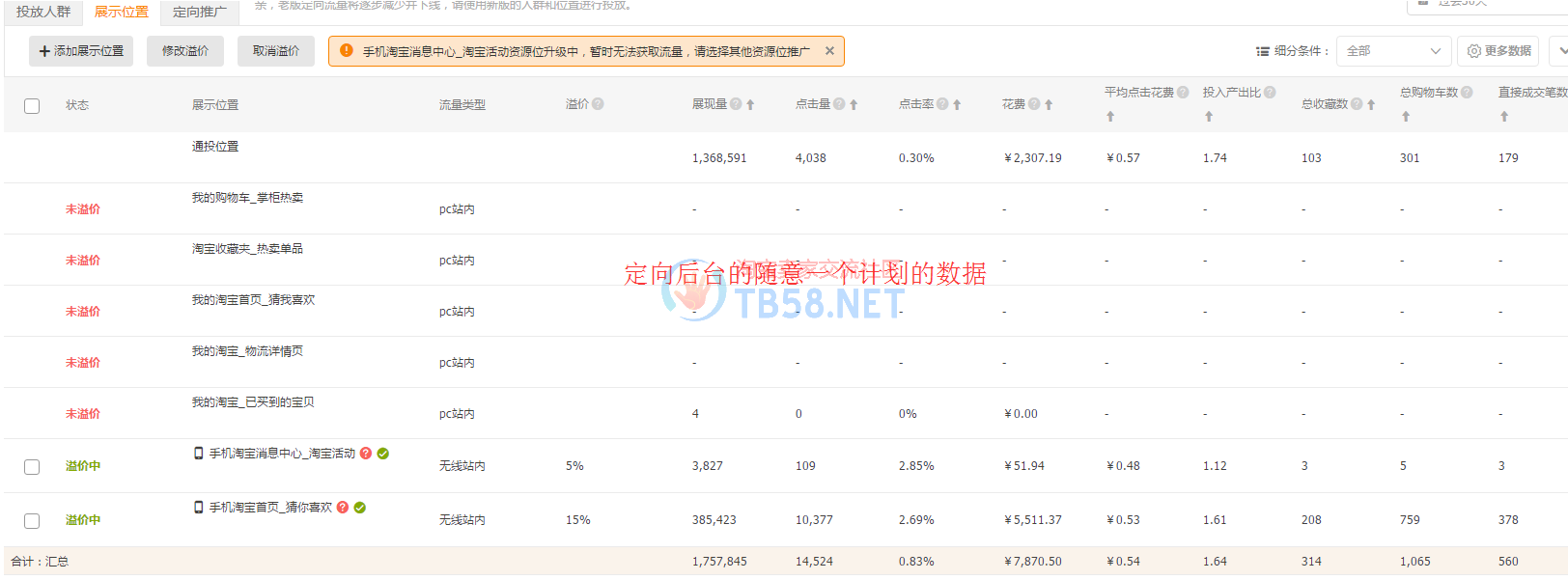Image resolution: width=1568 pixels, height=580 pixels.
Task: Click green check icon on 手机淘宝首页_猜你喜欢 row
Action: (360, 508)
